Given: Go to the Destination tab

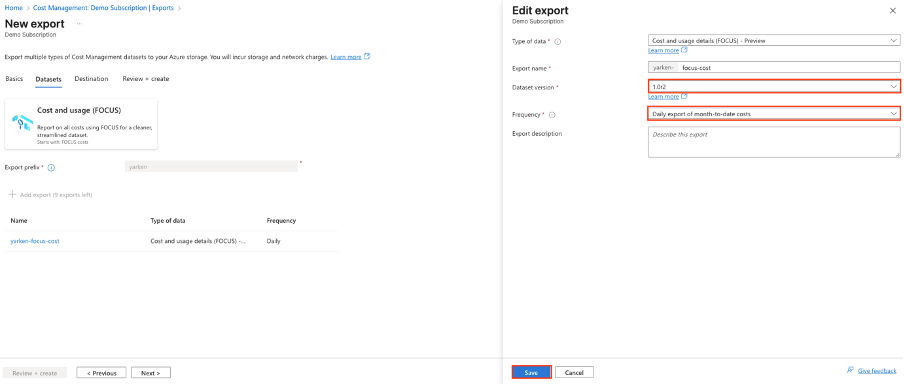Looking at the screenshot, I should pyautogui.click(x=91, y=79).
